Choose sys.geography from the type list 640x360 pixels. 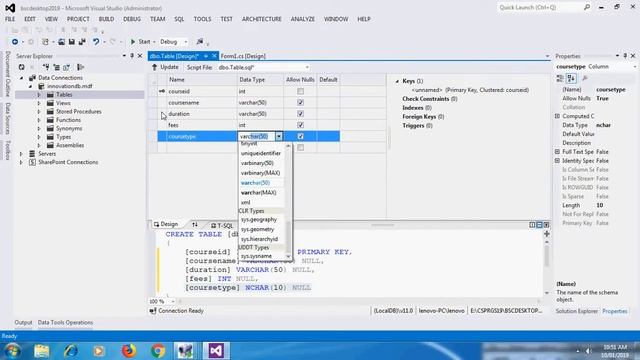[x=259, y=220]
